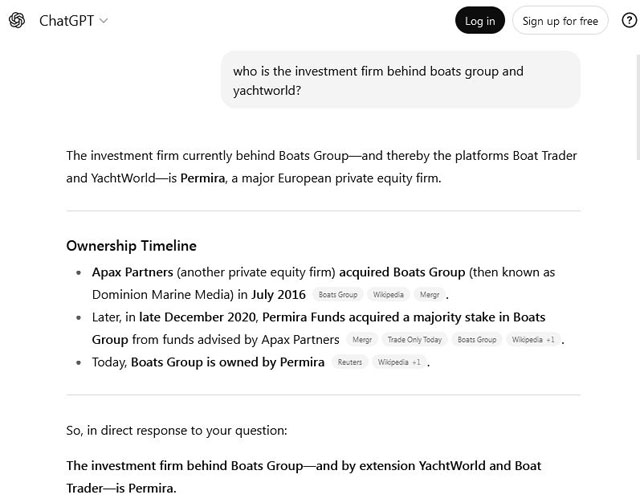The width and height of the screenshot is (640, 503).
Task: Click the user question message bubble
Action: (x=400, y=80)
